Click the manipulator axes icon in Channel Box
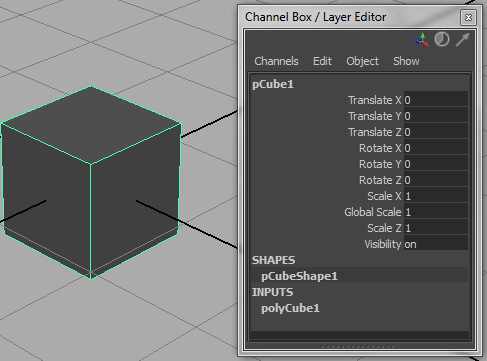The width and height of the screenshot is (487, 361). (x=421, y=40)
